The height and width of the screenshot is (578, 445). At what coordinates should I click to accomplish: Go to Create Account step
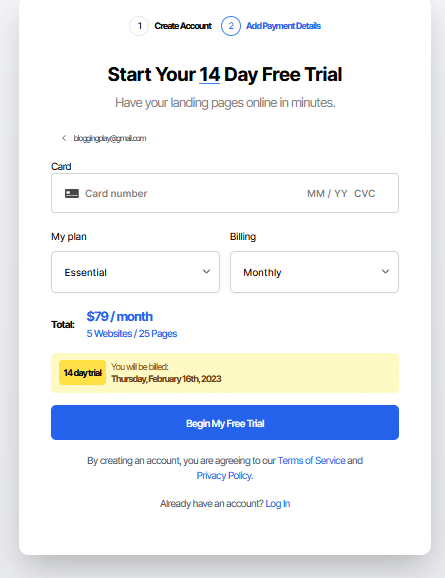tap(183, 26)
